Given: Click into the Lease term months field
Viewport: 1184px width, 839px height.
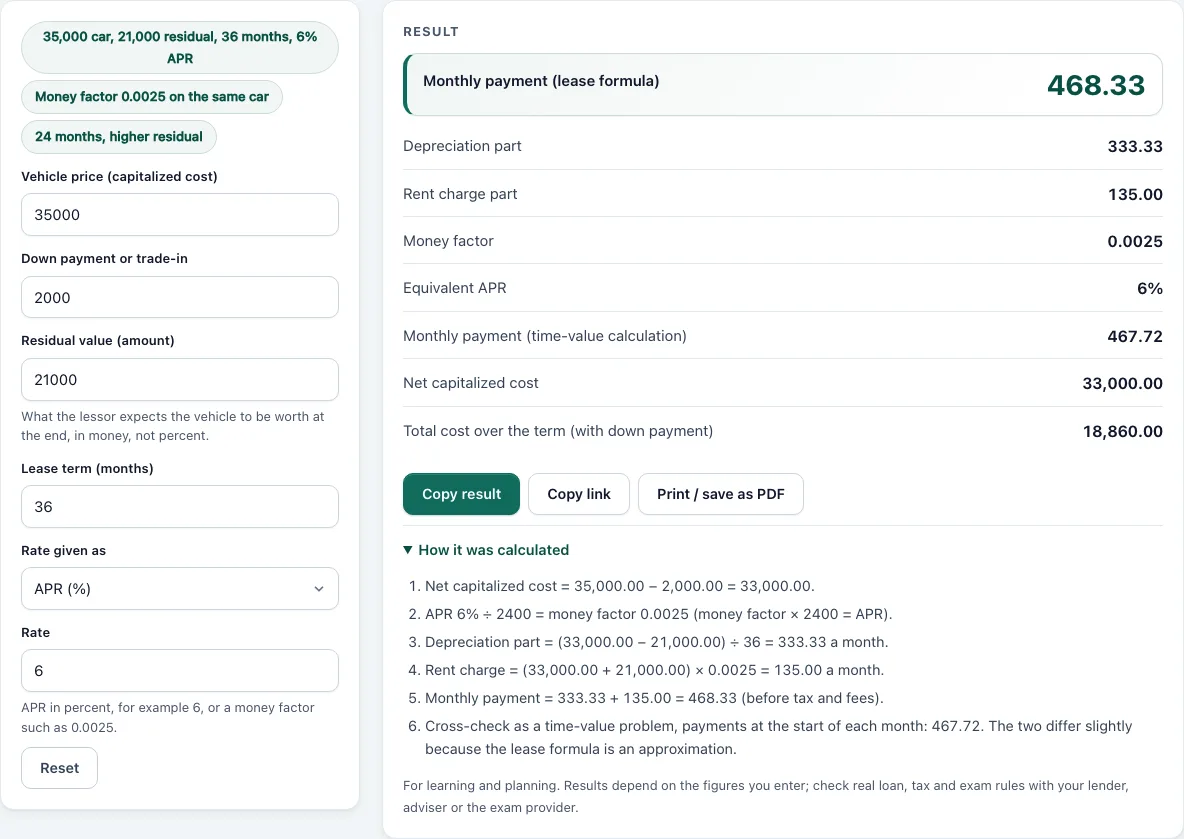Looking at the screenshot, I should tap(180, 507).
